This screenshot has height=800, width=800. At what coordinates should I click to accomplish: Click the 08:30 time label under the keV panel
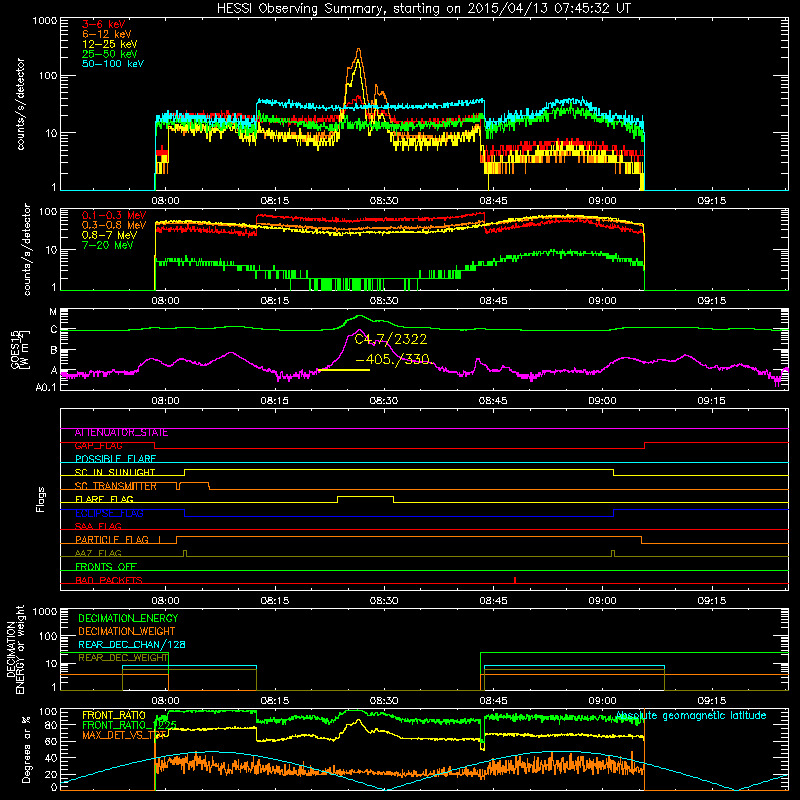(384, 201)
